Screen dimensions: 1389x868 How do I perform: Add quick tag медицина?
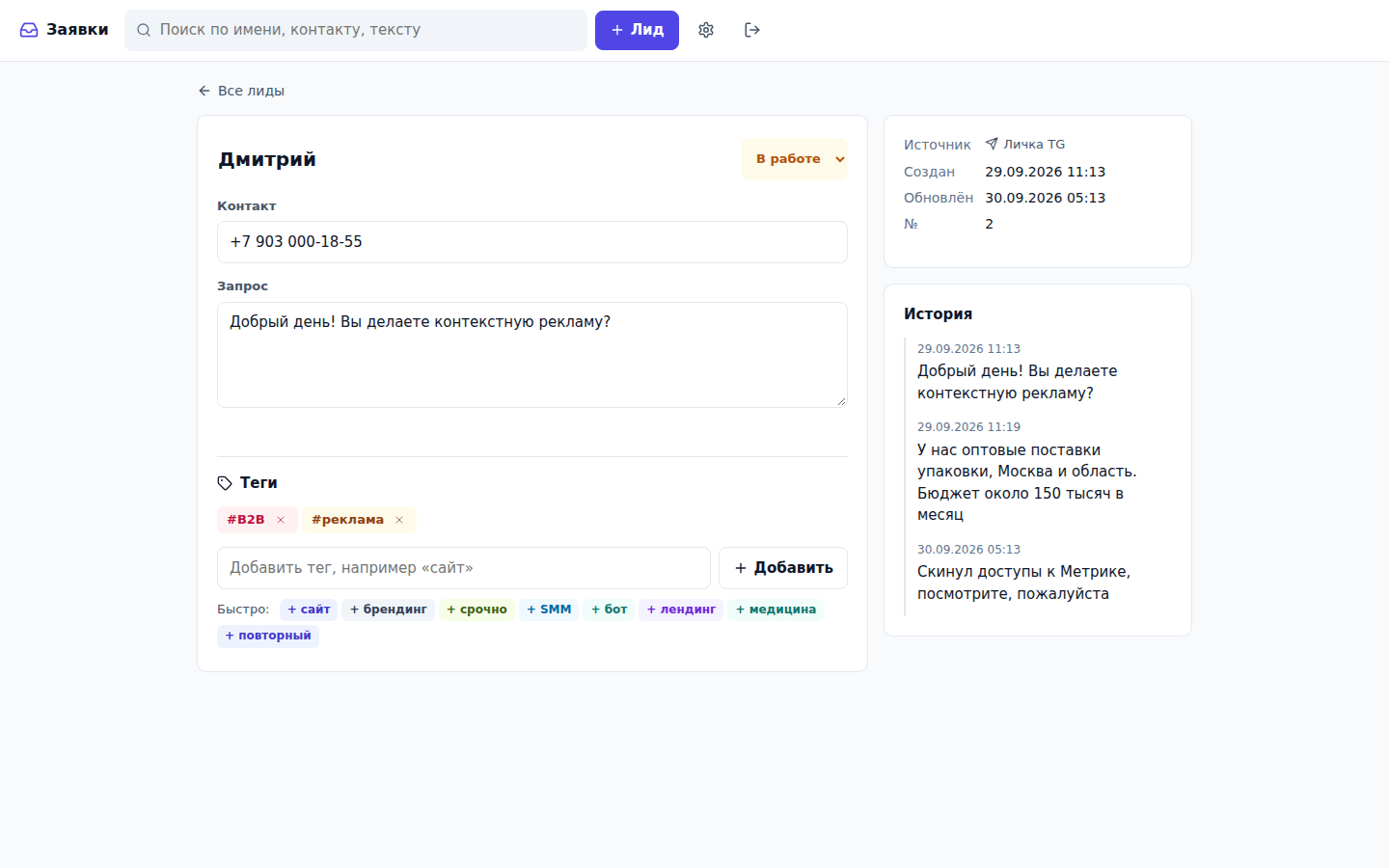776,610
